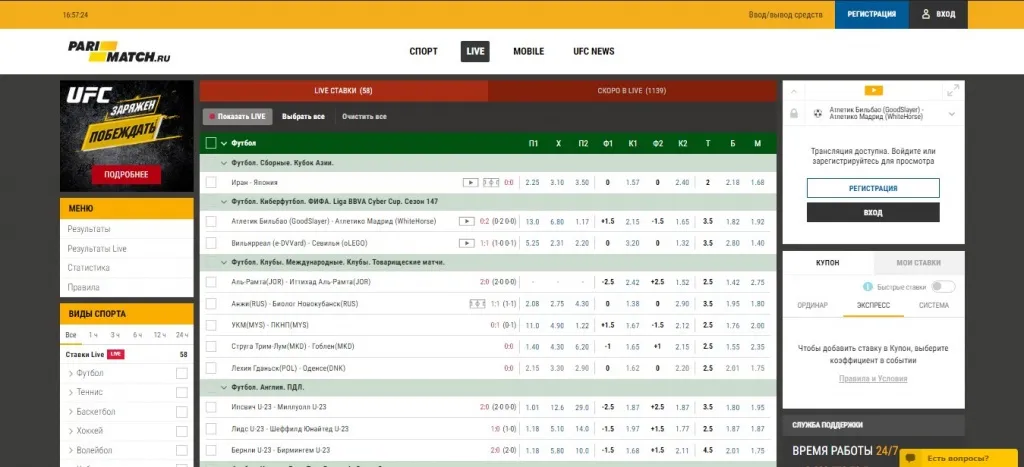Tick checkbox for Вильярреал - Севилья match

[x=210, y=243]
